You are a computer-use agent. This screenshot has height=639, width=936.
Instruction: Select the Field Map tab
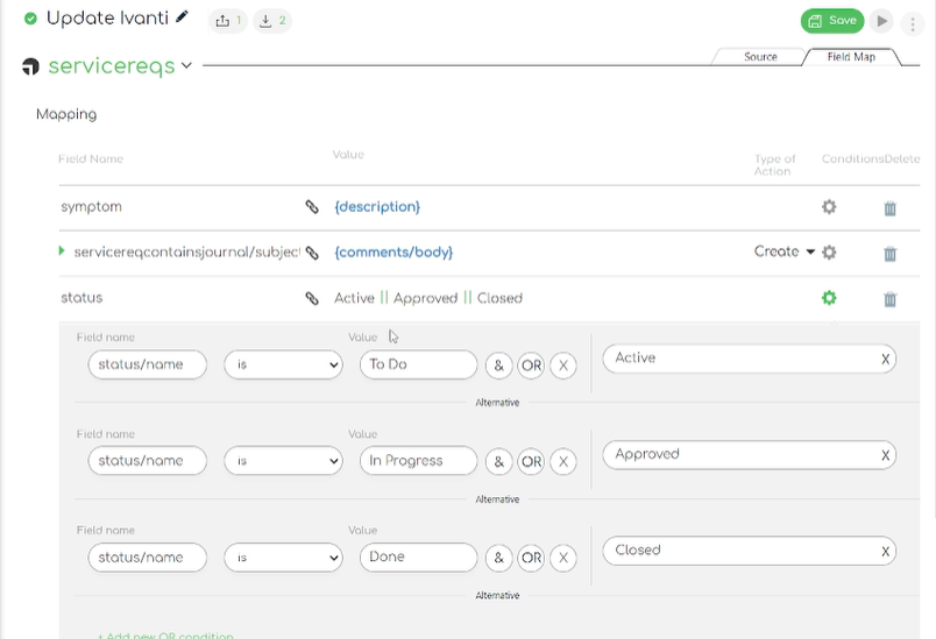pos(851,57)
